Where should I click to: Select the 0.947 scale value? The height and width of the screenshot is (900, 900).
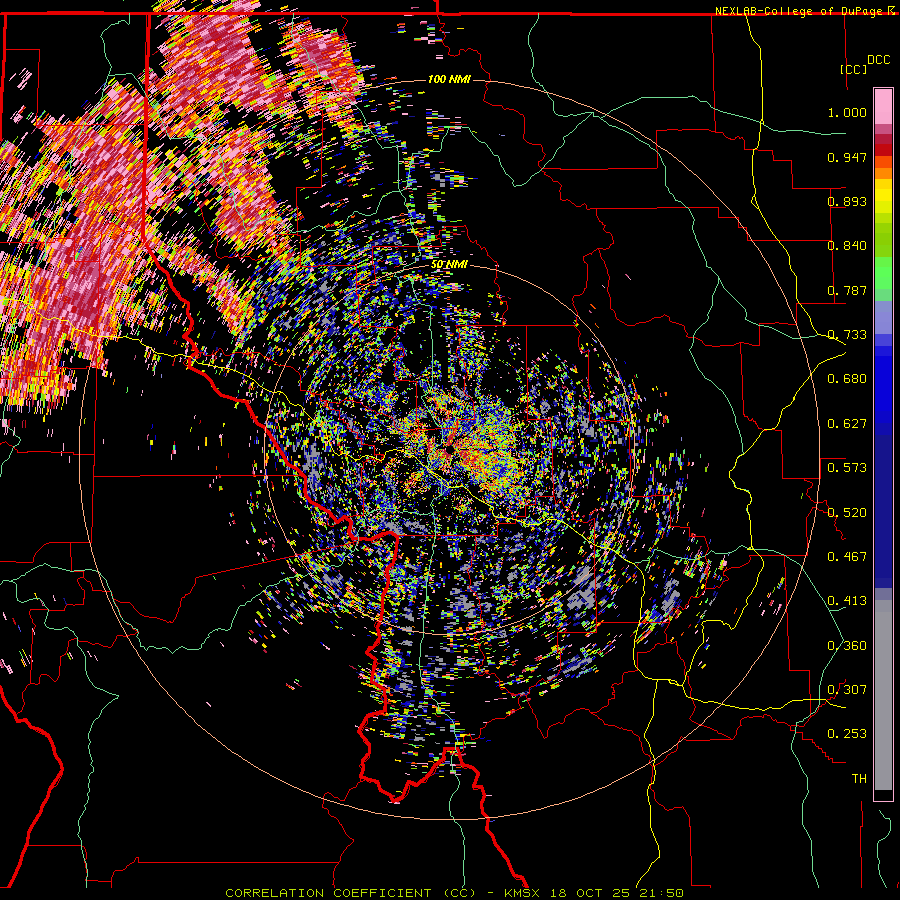pos(847,157)
